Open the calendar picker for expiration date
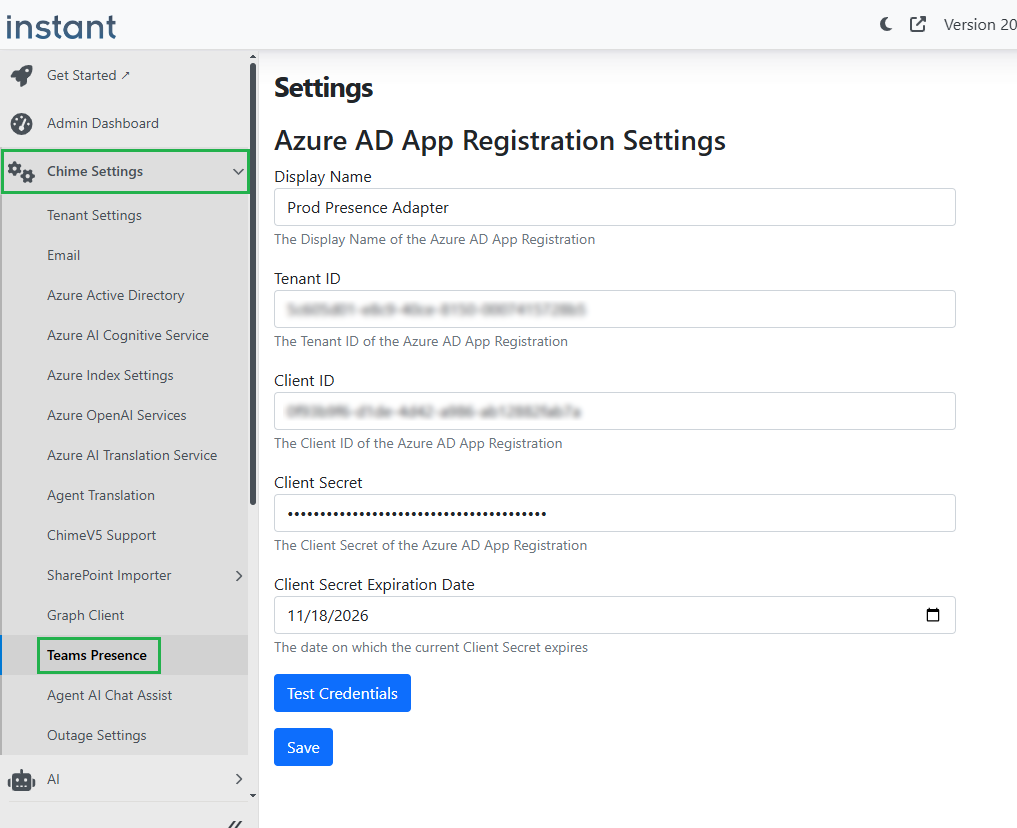 [933, 615]
